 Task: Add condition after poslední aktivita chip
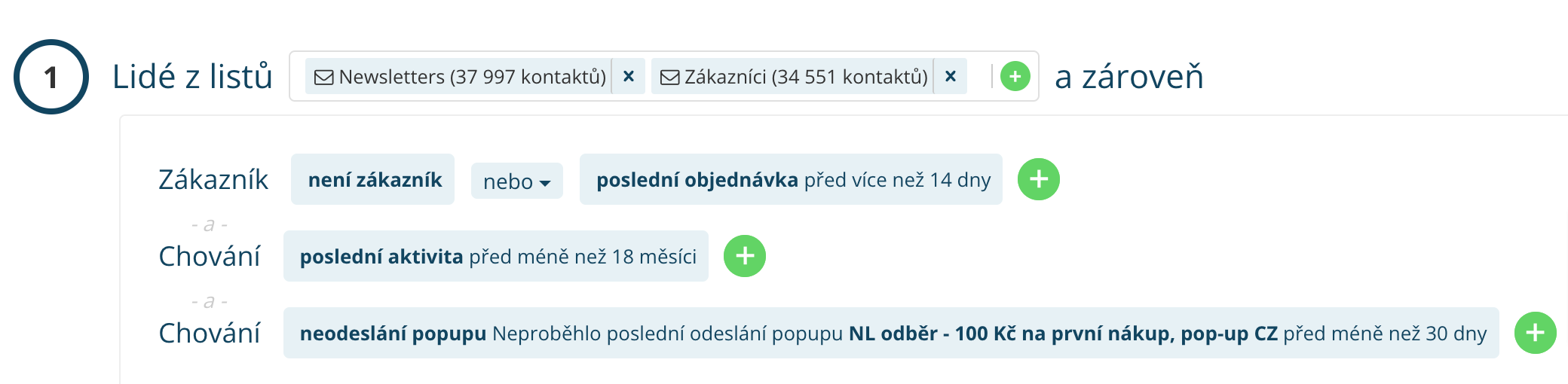(x=744, y=256)
